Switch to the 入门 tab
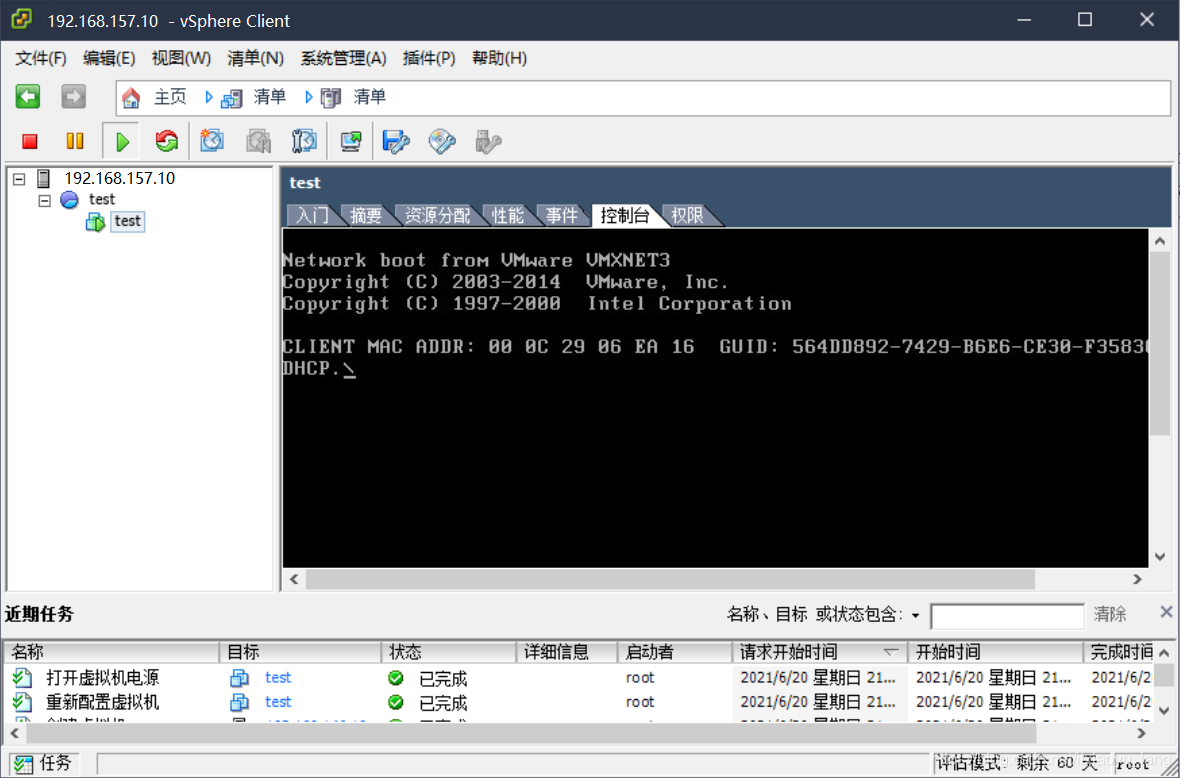The height and width of the screenshot is (778, 1180). pyautogui.click(x=312, y=216)
